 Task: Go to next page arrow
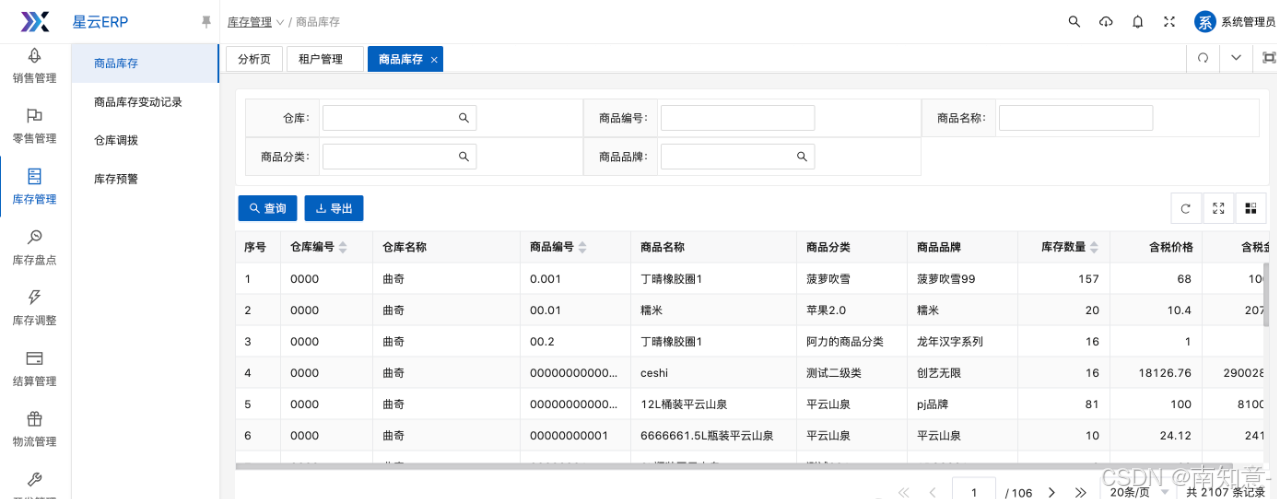tap(1051, 492)
